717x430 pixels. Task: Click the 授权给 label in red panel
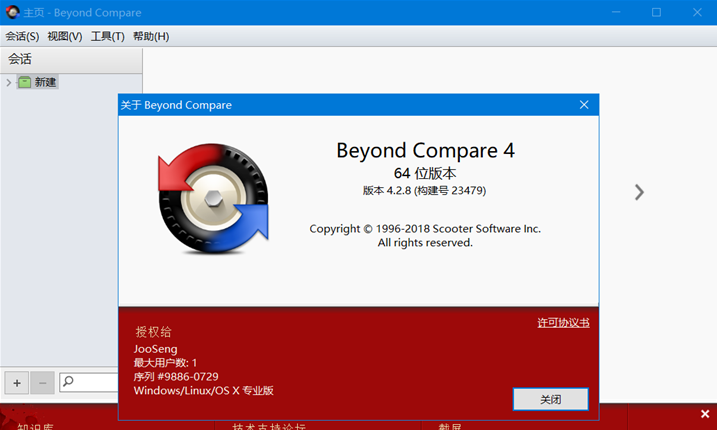coord(153,332)
